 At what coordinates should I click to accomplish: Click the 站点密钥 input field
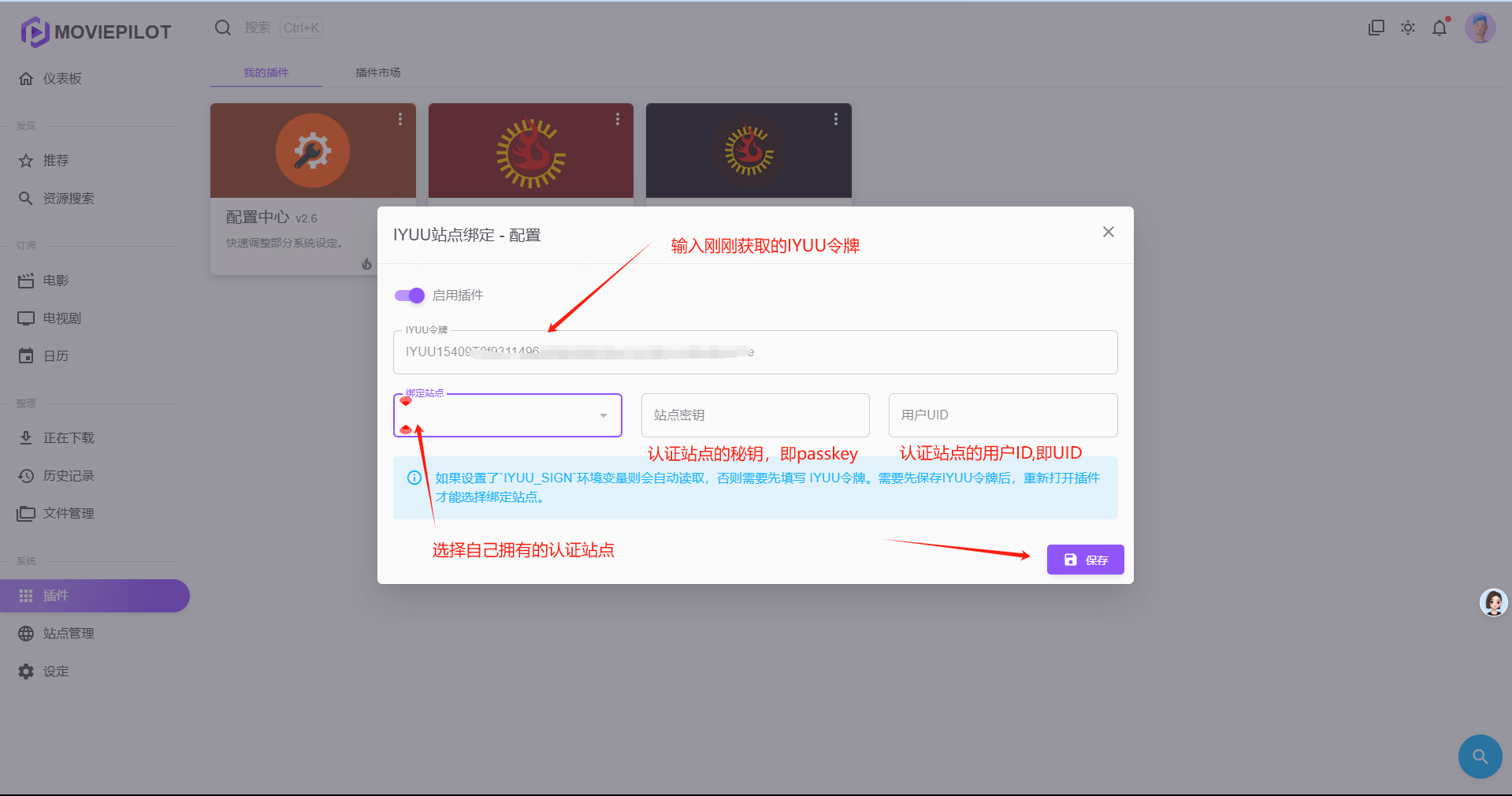coord(755,415)
